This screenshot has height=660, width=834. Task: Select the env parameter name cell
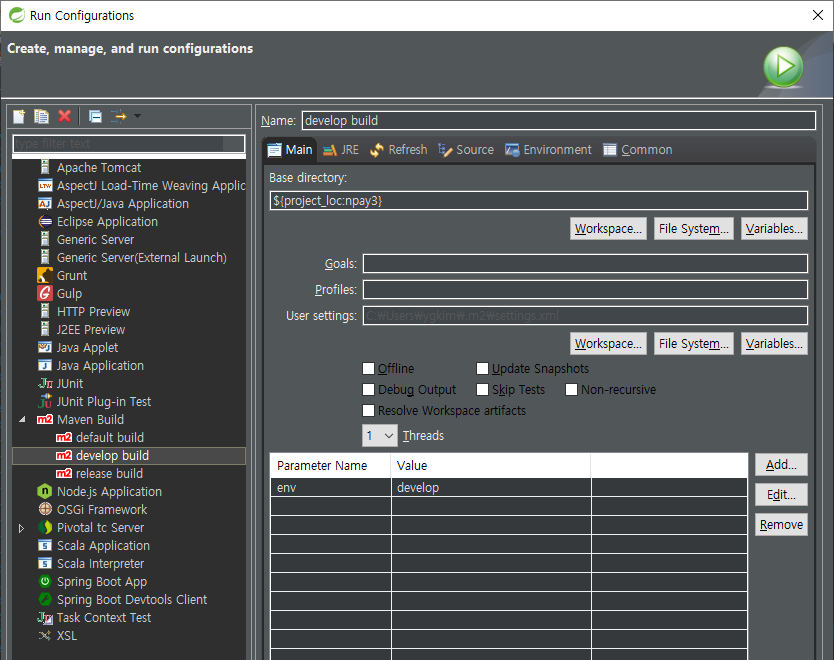click(x=331, y=488)
